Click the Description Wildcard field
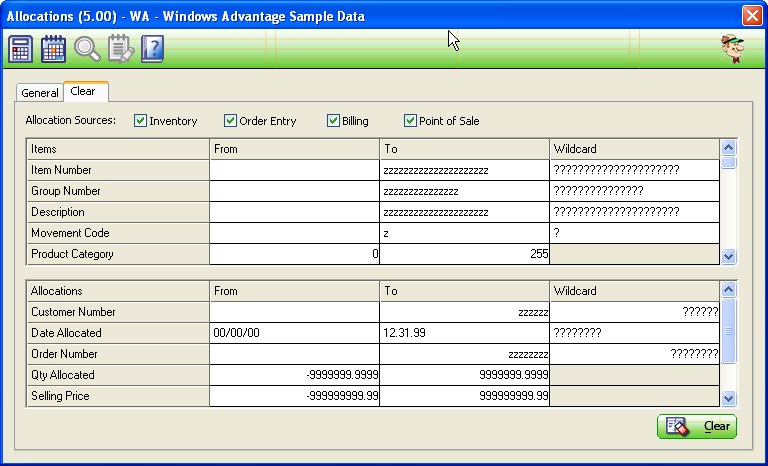This screenshot has width=768, height=466. [x=634, y=212]
